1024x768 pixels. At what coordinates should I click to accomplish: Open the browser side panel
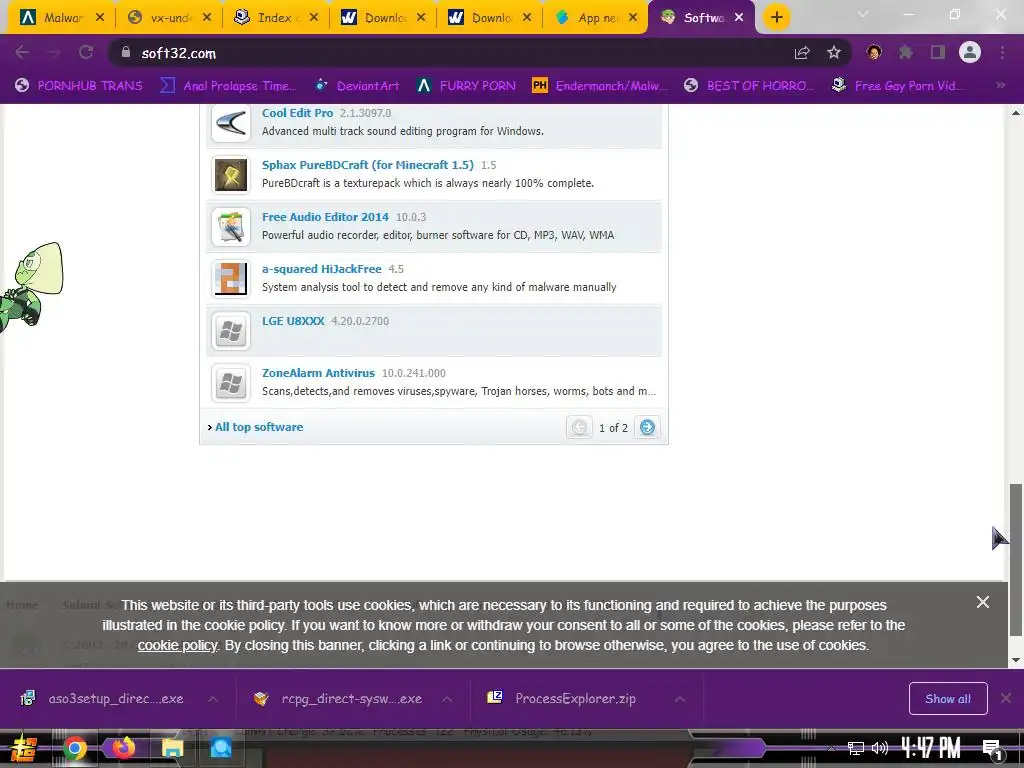[938, 52]
